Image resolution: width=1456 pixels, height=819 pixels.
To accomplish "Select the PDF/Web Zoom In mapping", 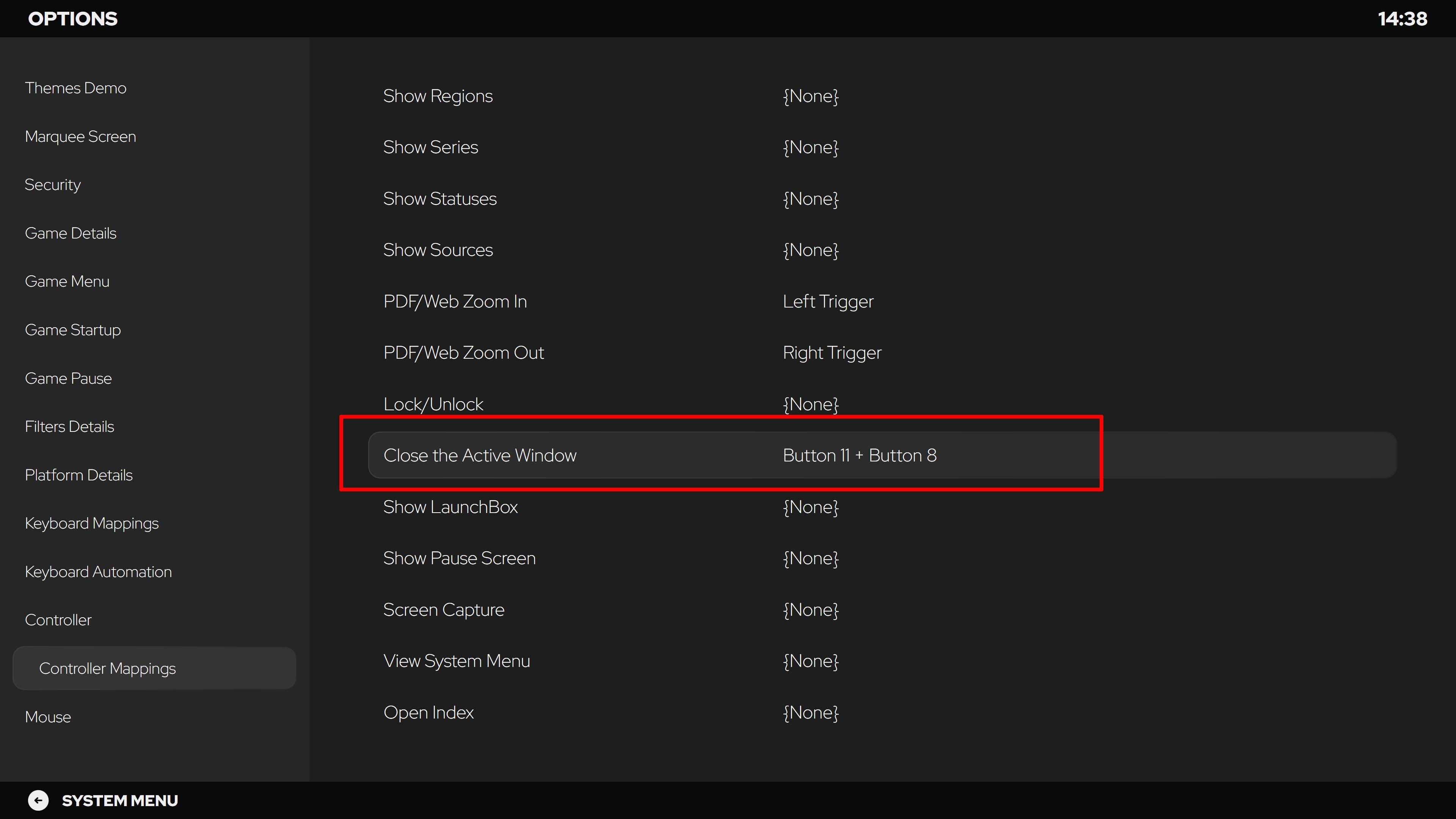I will (882, 302).
